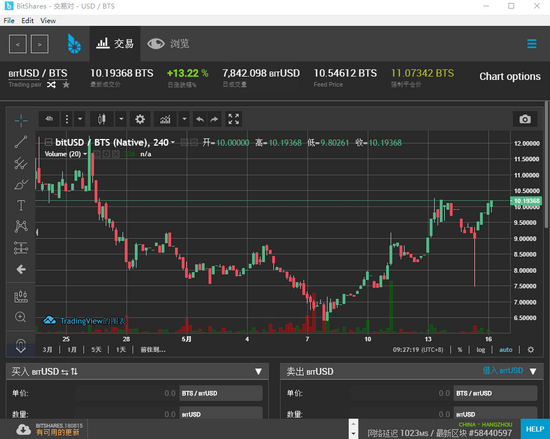The height and width of the screenshot is (439, 550).
Task: Select the brush drawing tool
Action: click(21, 184)
